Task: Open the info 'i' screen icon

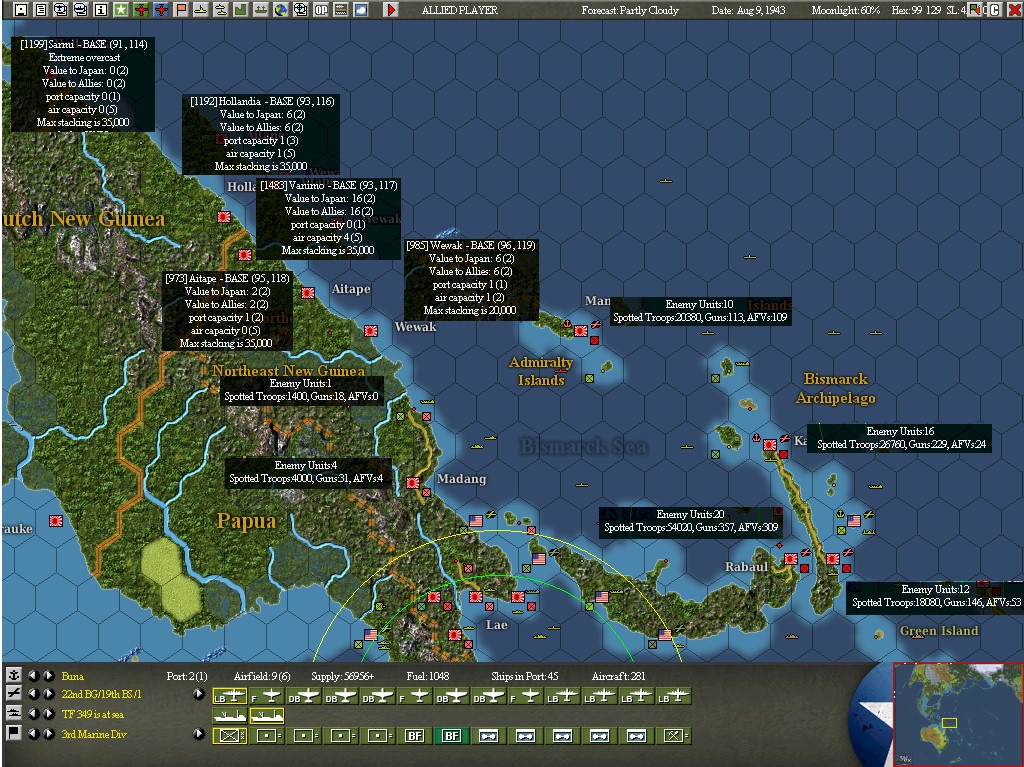Action: (101, 10)
